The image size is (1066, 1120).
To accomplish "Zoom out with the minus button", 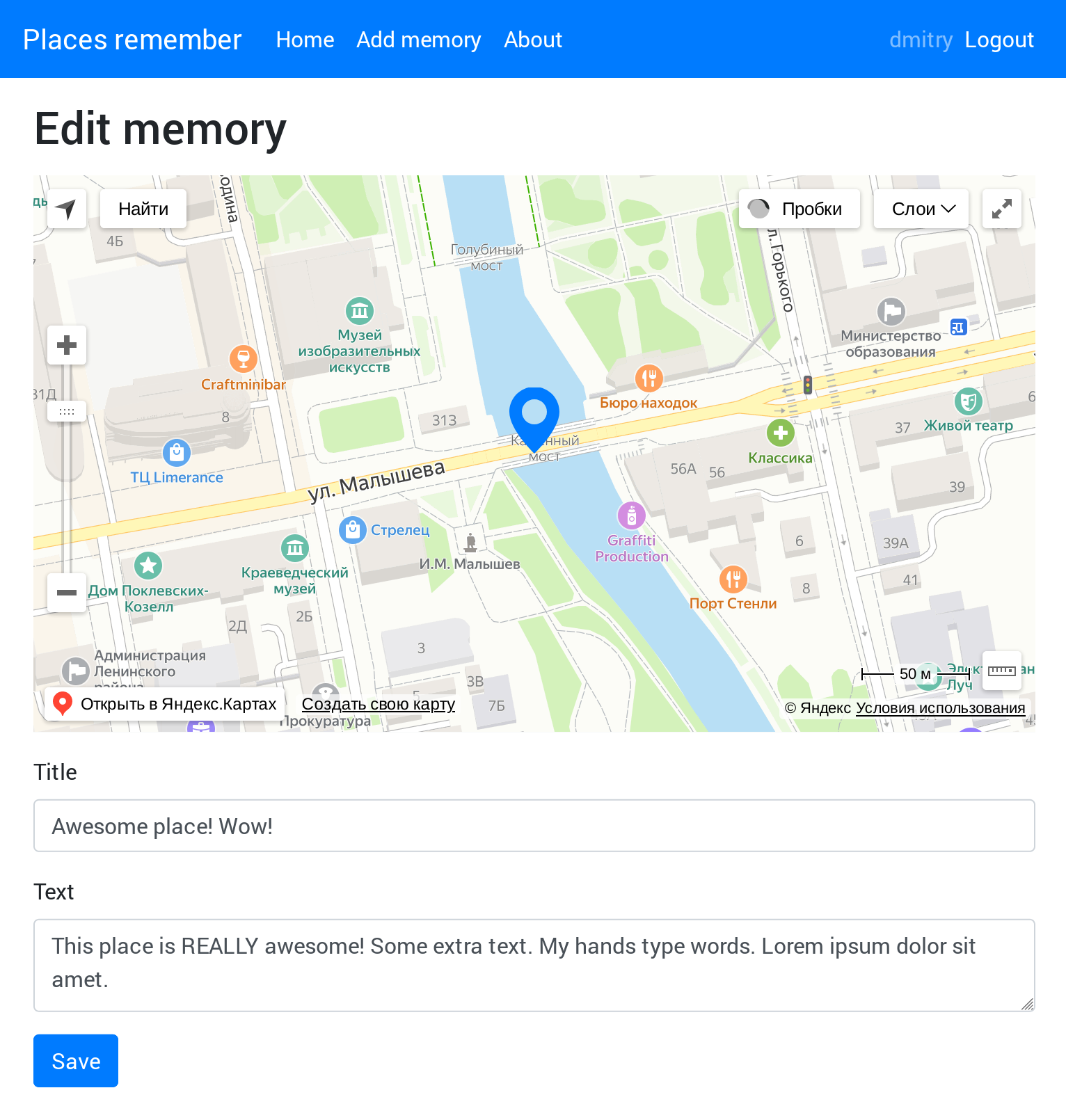I will 67,593.
